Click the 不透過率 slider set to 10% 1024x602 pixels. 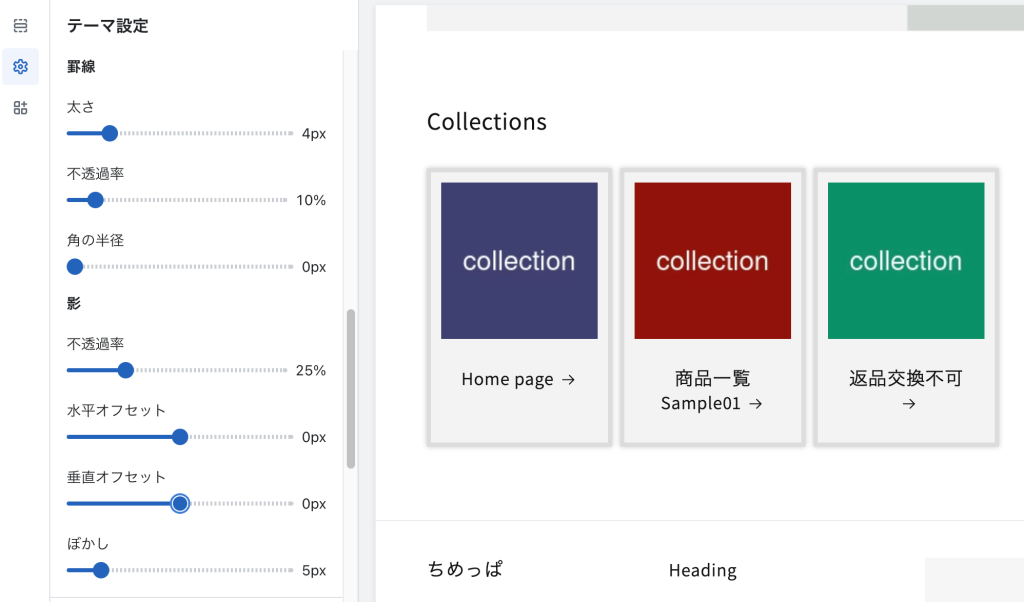coord(95,200)
